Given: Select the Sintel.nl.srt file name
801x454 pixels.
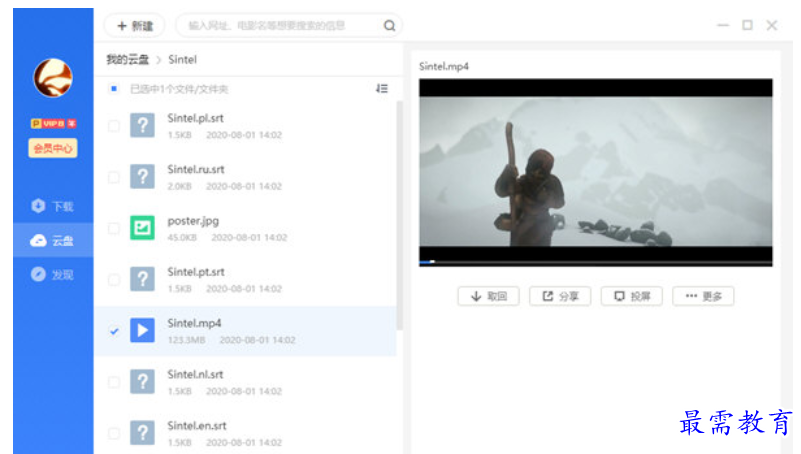Looking at the screenshot, I should pos(196,374).
